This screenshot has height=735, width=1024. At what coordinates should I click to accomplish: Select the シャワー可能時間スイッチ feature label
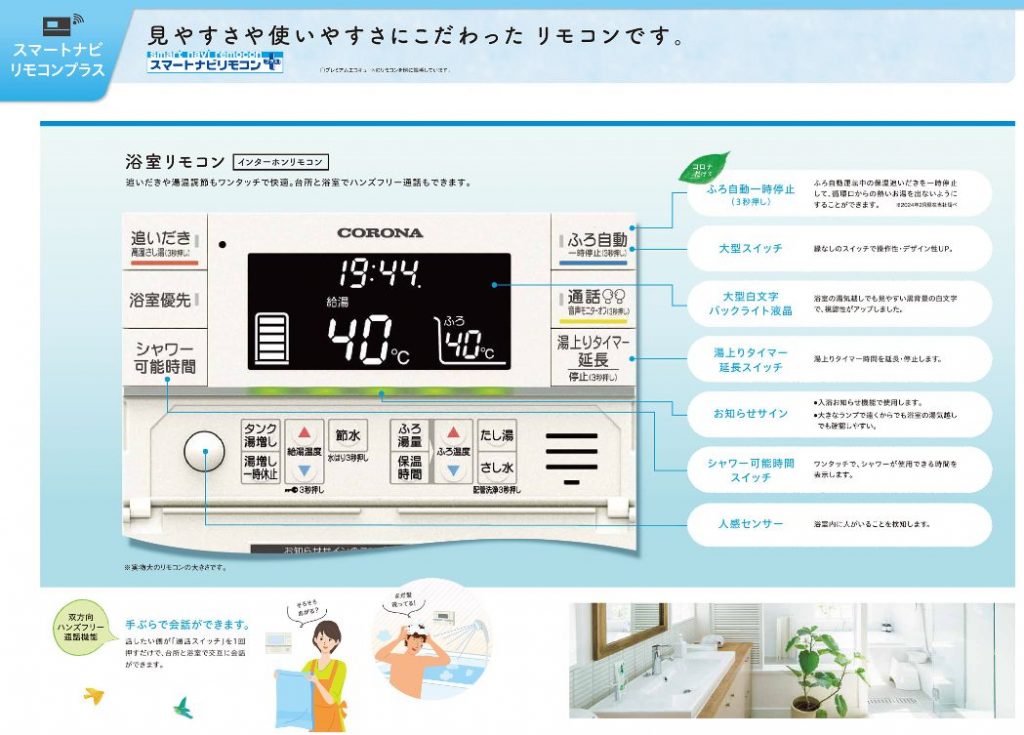click(x=750, y=470)
